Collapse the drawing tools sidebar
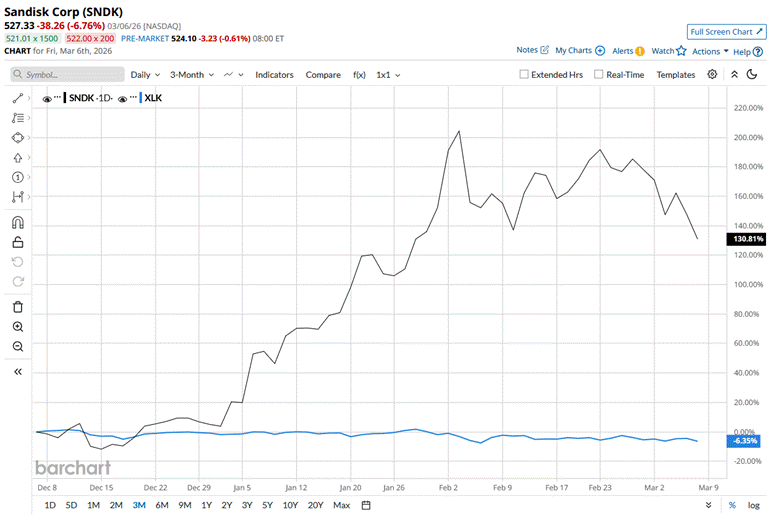 pyautogui.click(x=18, y=371)
